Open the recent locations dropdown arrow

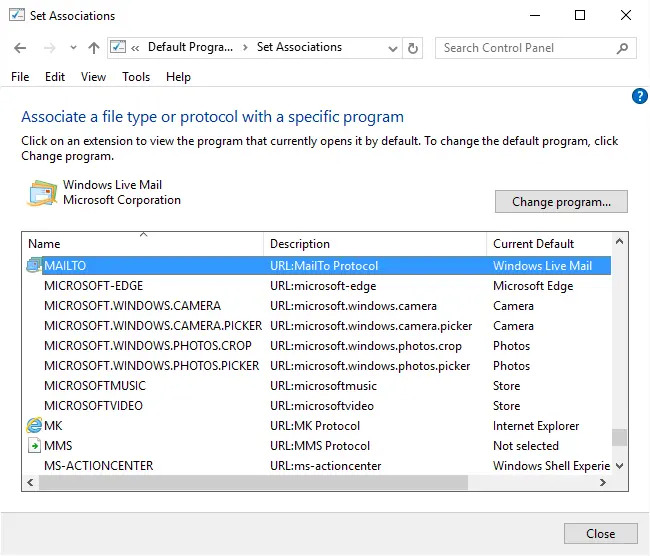click(73, 48)
